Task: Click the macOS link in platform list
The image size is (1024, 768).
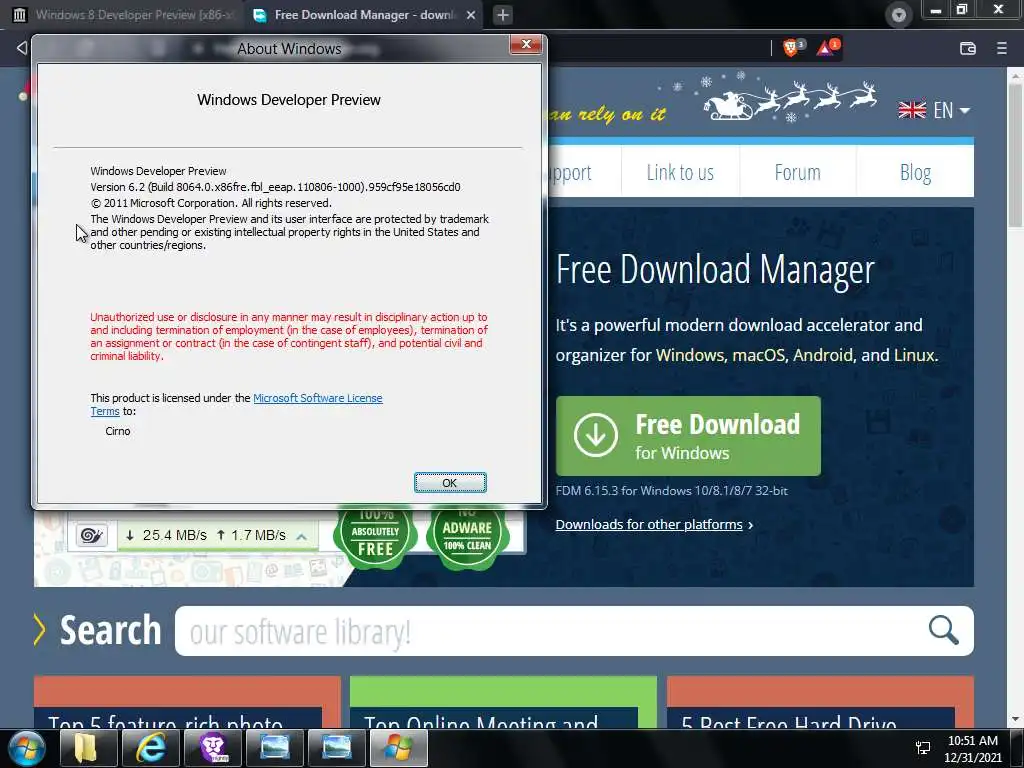Action: 758,355
